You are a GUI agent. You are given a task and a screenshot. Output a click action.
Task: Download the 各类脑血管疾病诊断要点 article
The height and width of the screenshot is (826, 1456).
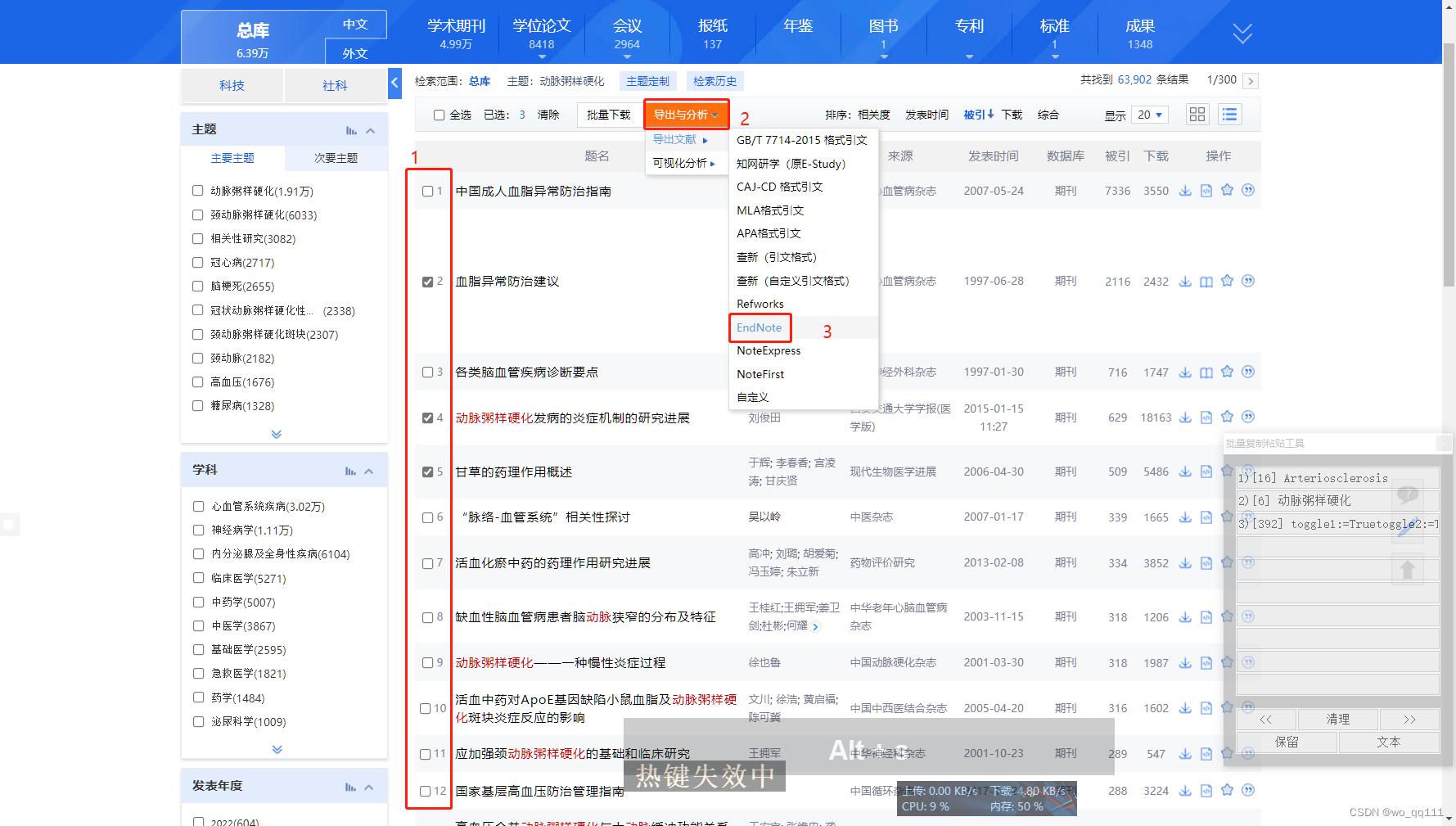tap(1185, 372)
